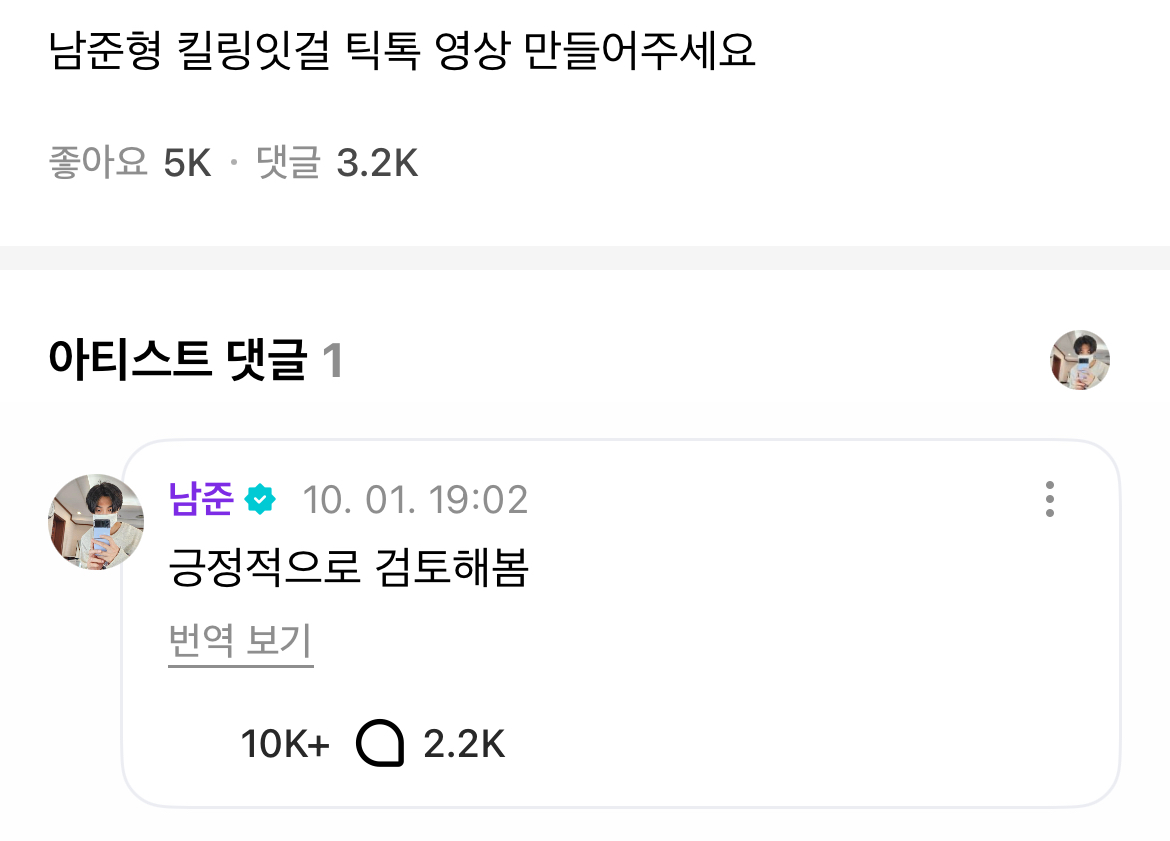Open the three-dot menu on 남준's comment
Image resolution: width=1170 pixels, height=841 pixels.
click(1049, 499)
